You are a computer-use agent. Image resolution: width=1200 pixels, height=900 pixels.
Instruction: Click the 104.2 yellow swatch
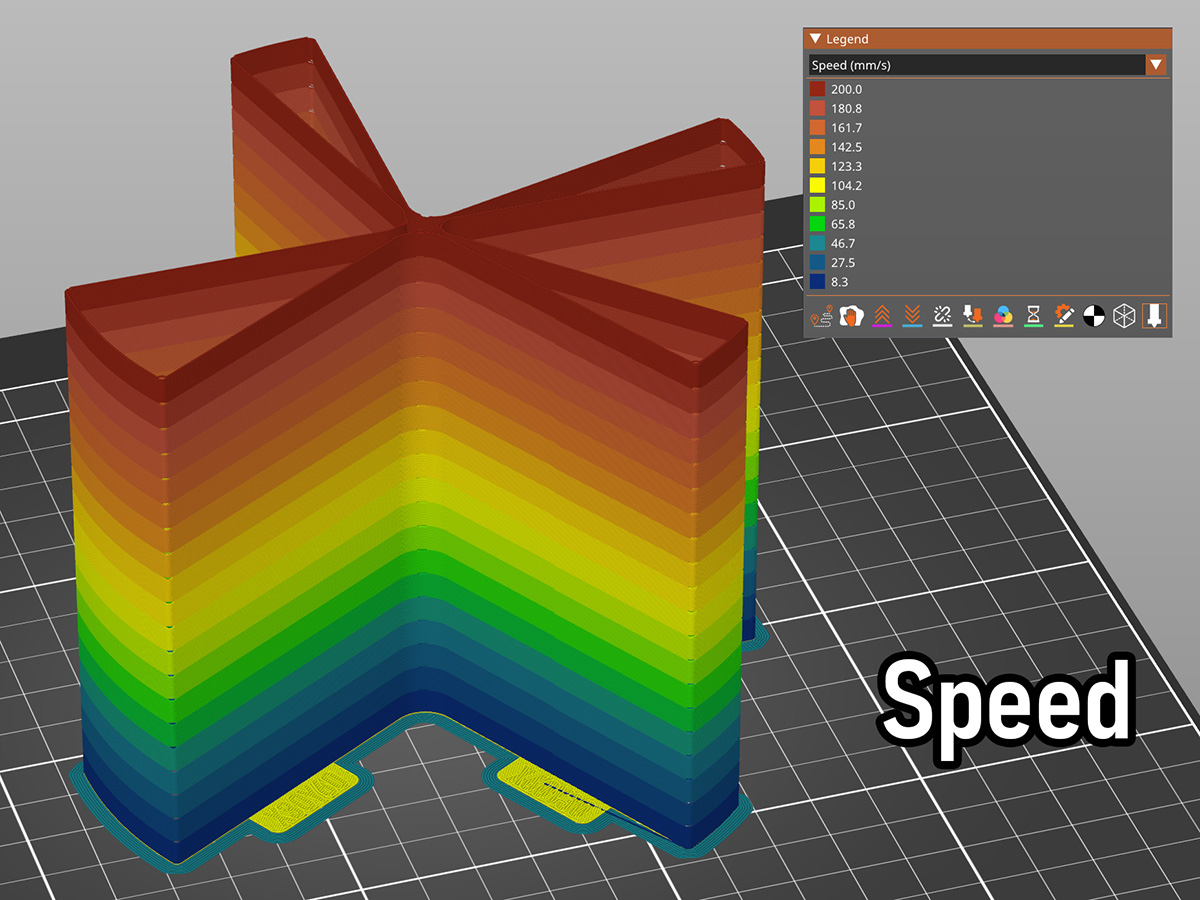point(817,185)
